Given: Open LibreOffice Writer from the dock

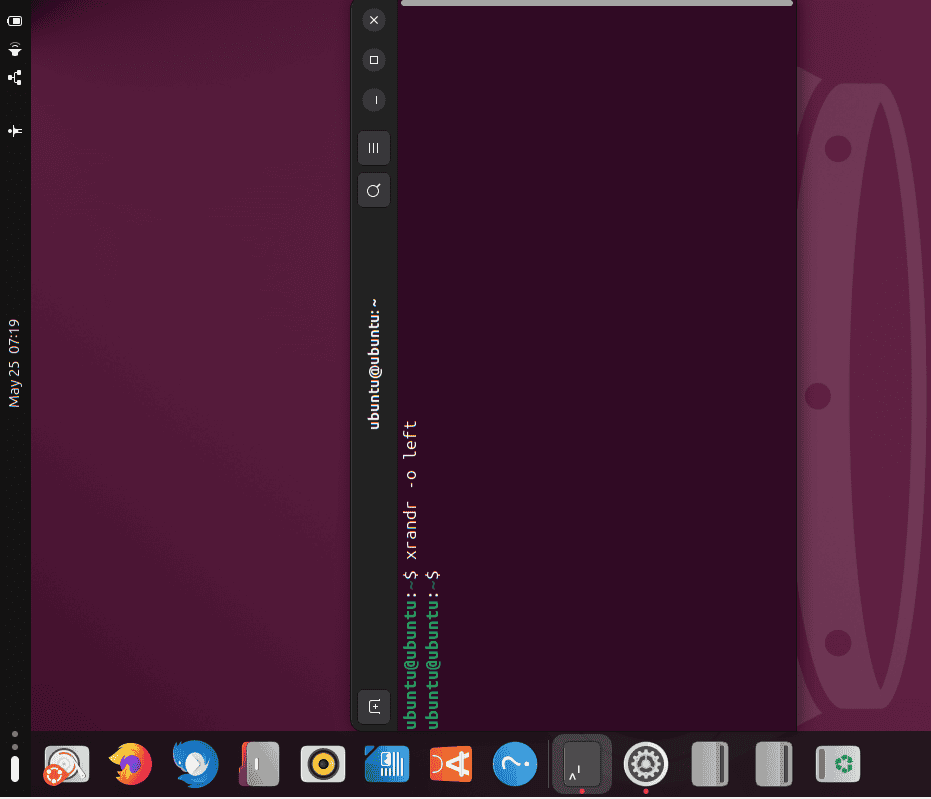Looking at the screenshot, I should (x=387, y=764).
